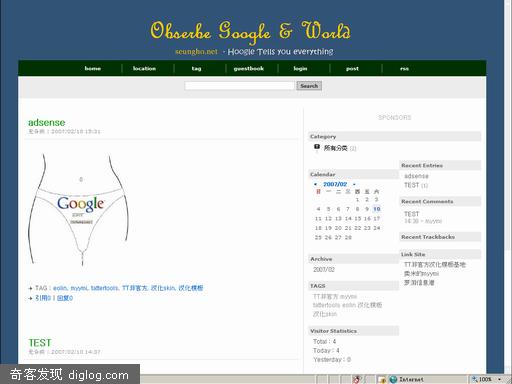Viewport: 512px width, 384px height.
Task: Go to previous month in calendar
Action: click(x=316, y=184)
